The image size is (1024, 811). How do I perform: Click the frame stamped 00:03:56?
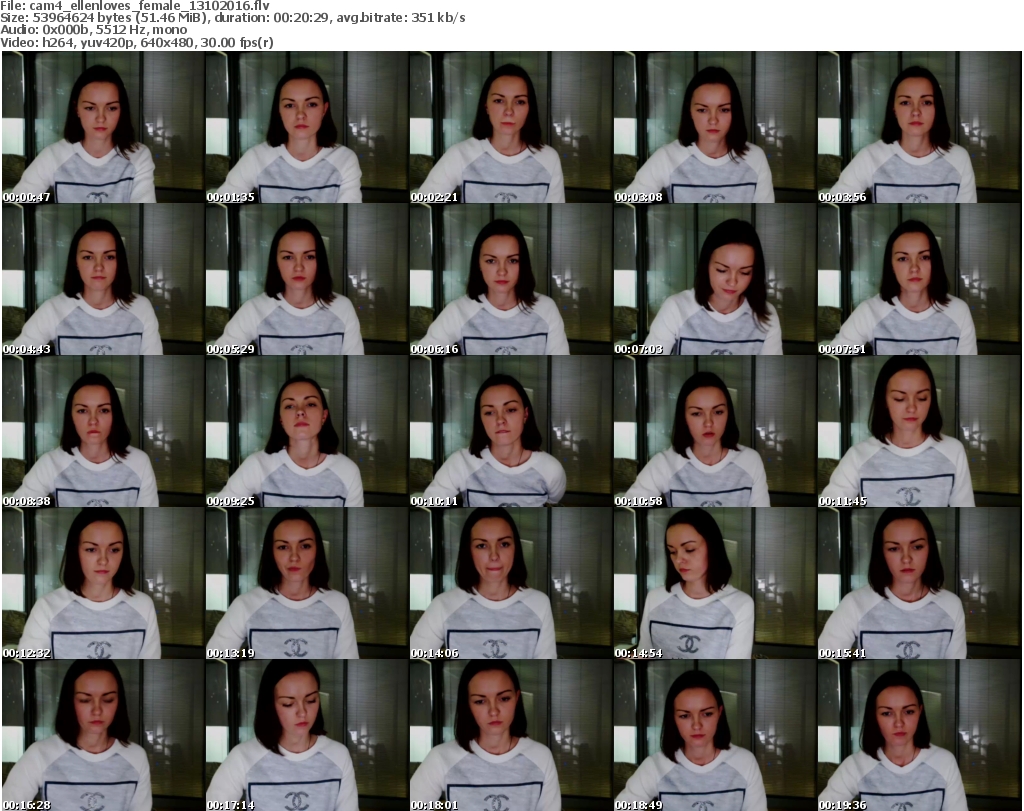pos(919,127)
